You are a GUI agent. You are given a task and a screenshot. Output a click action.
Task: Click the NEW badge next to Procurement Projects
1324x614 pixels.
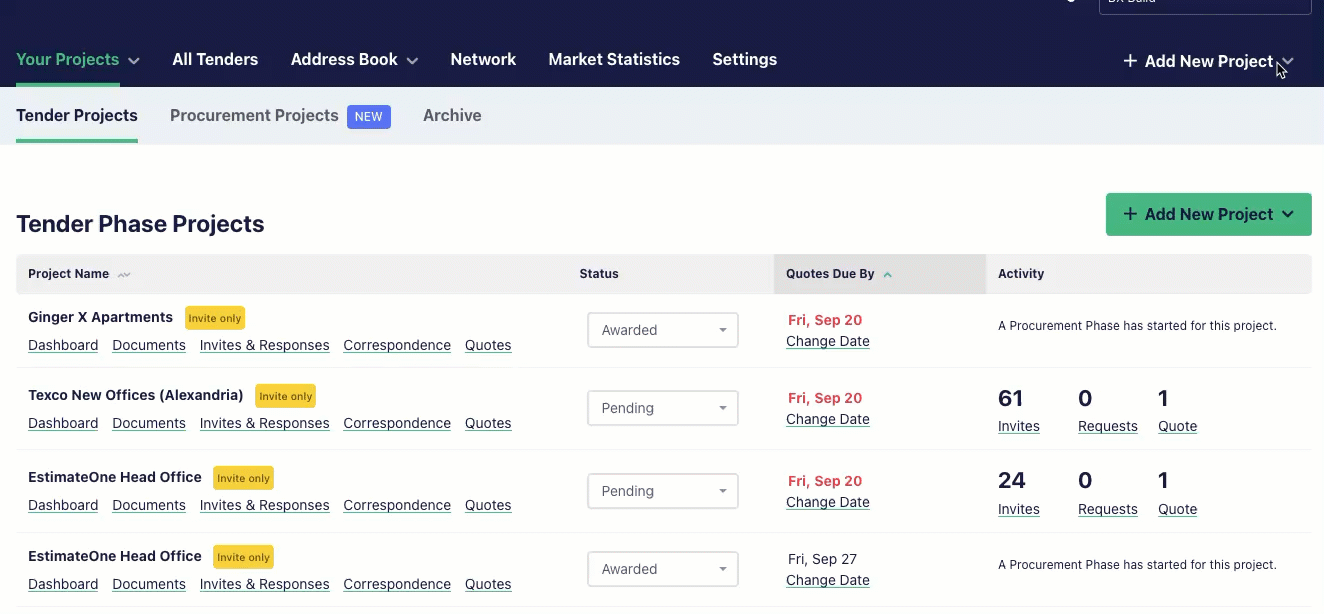[369, 117]
